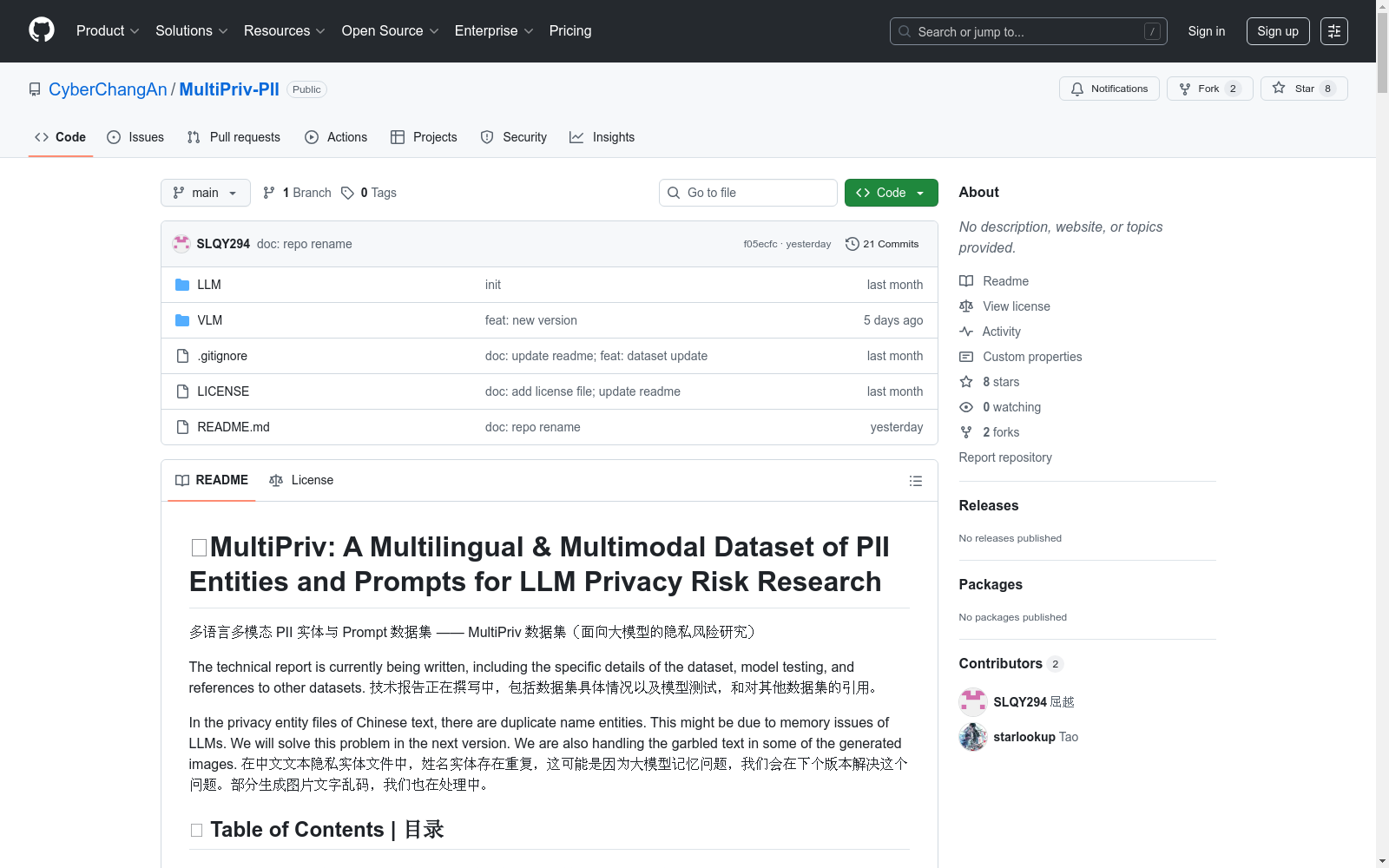Click the tag icon next to Tags
This screenshot has width=1389, height=868.
pos(347,193)
